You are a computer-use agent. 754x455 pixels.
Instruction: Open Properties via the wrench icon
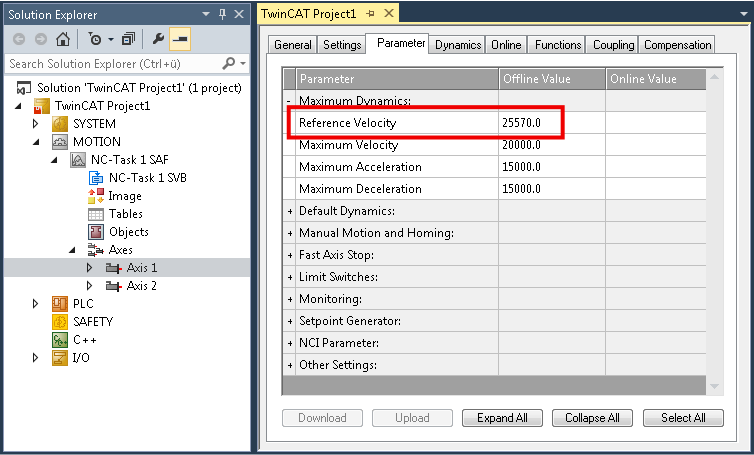coord(158,39)
